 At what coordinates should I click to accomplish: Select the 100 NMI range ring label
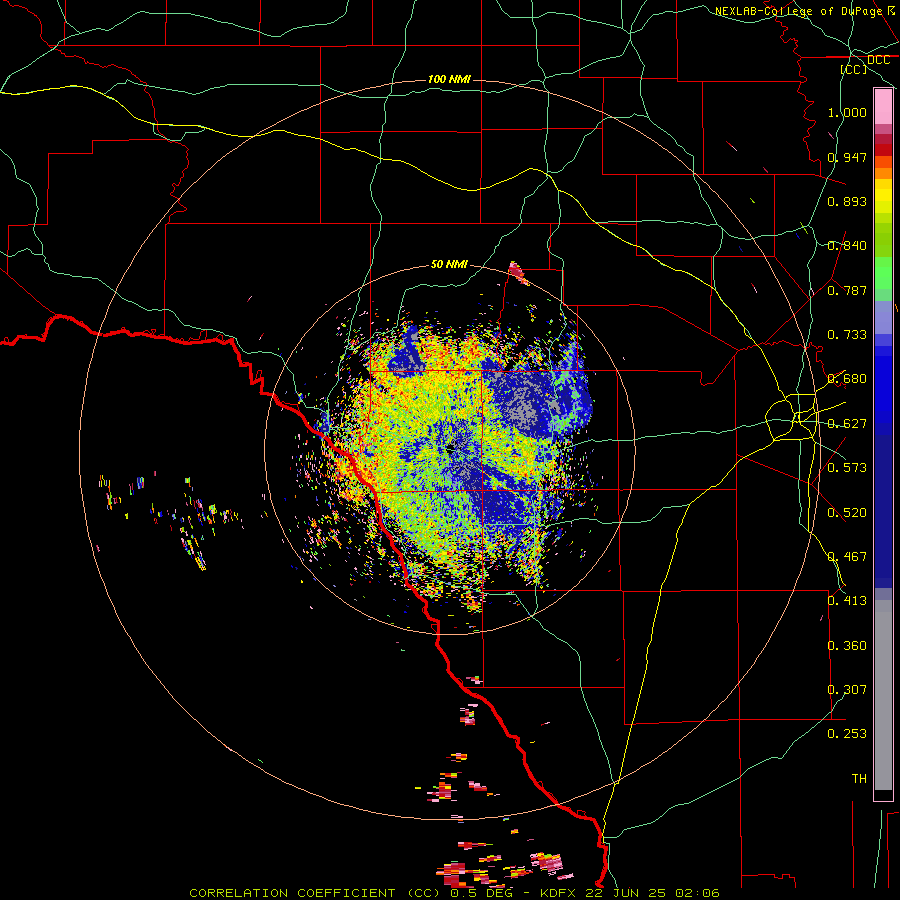tap(449, 79)
